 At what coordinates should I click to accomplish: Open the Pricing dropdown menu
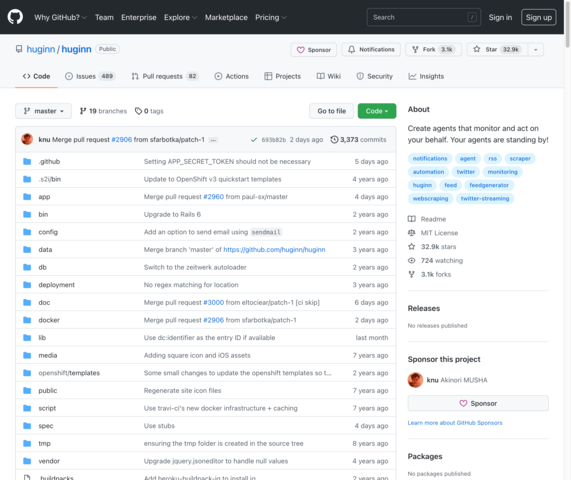(271, 17)
